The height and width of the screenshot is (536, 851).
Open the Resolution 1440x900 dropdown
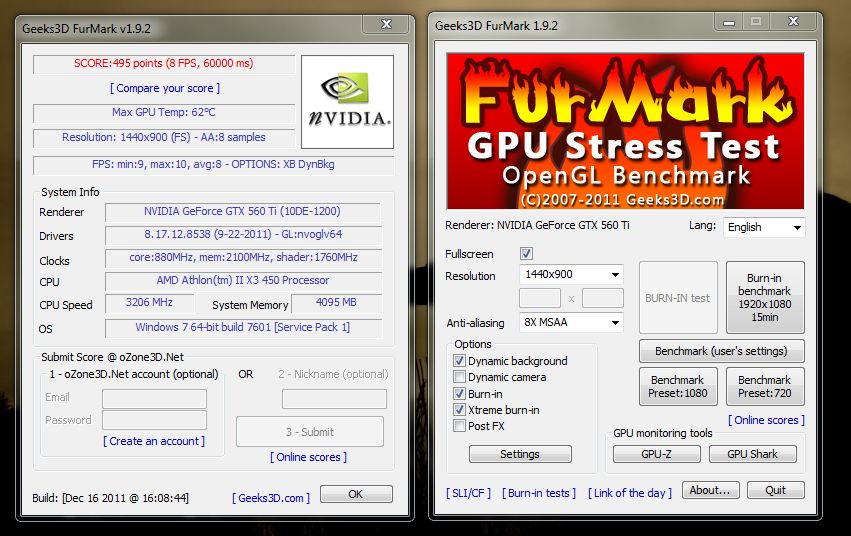(571, 275)
